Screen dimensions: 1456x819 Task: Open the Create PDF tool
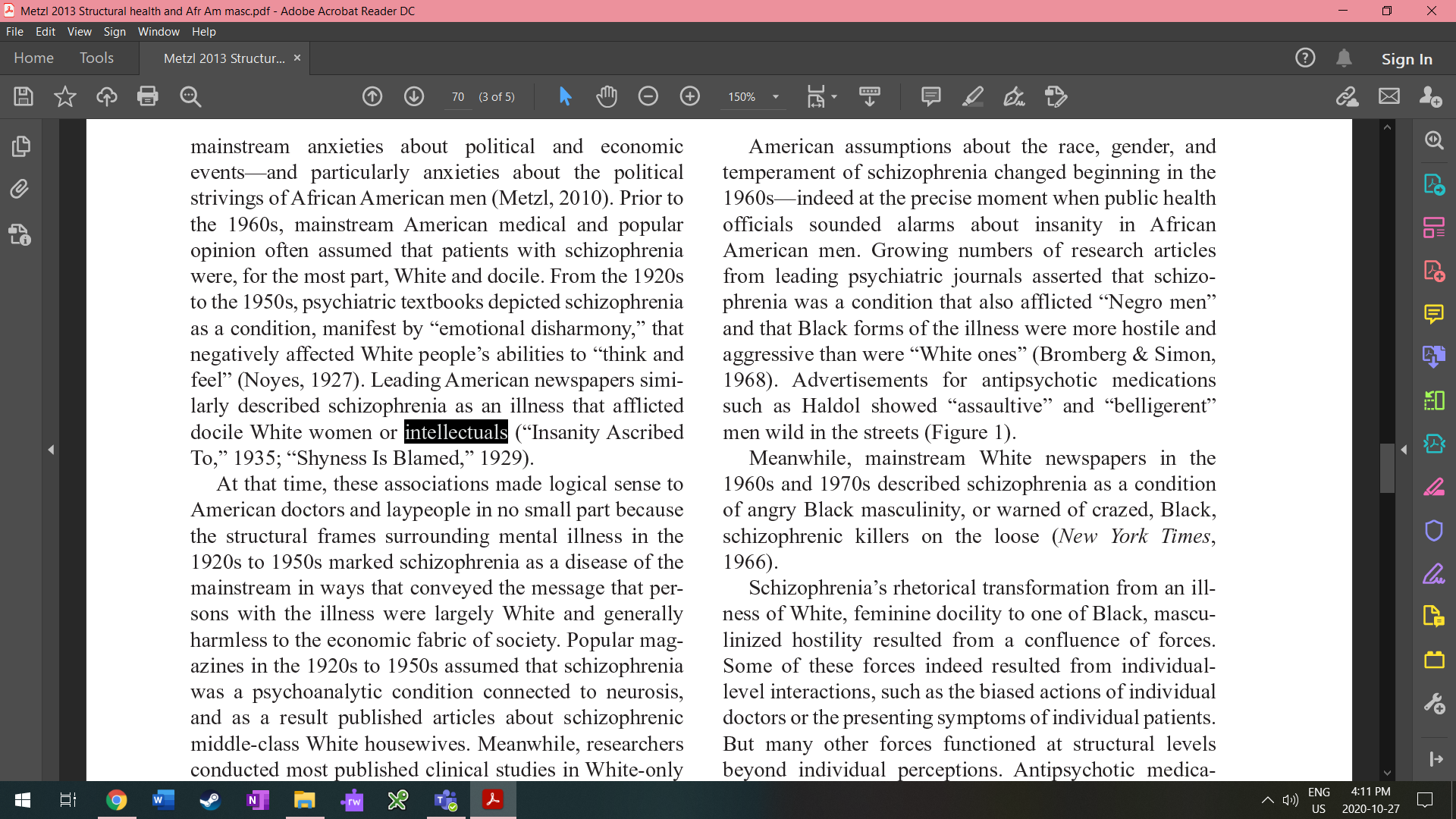coord(1434,271)
